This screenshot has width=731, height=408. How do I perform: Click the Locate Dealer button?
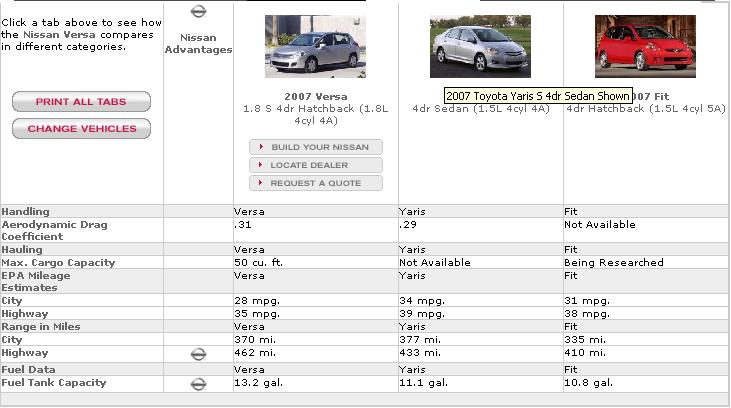tap(315, 165)
